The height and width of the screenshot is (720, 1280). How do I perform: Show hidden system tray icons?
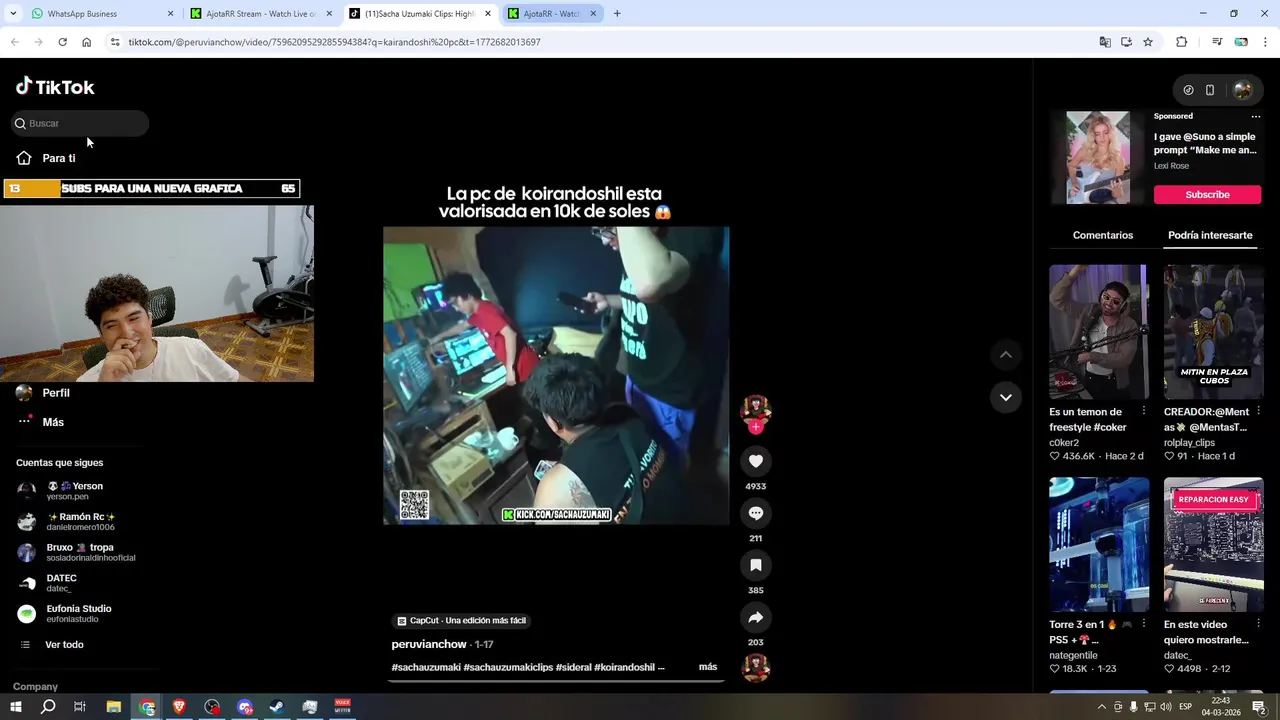point(1101,707)
